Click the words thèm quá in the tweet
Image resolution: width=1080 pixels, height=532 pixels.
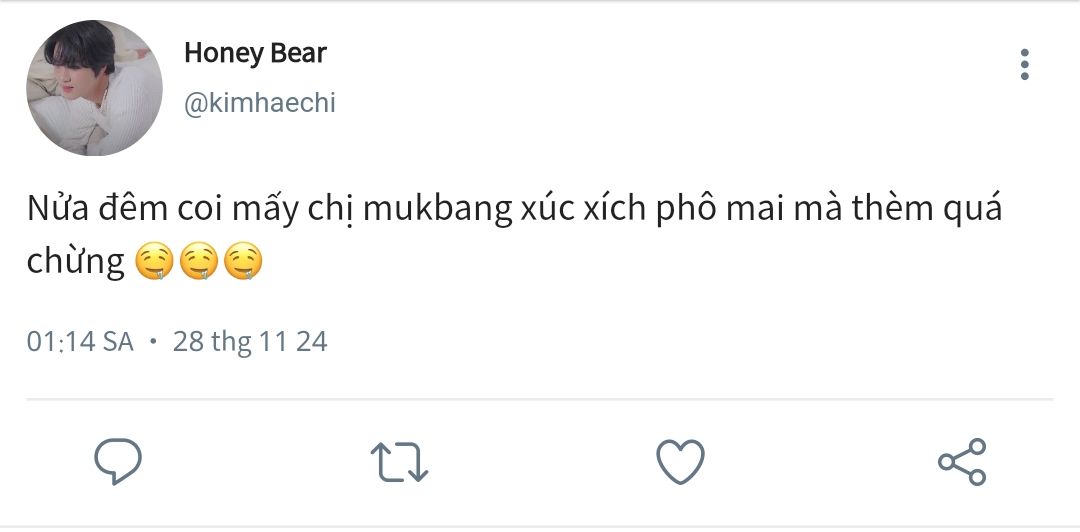click(x=926, y=209)
